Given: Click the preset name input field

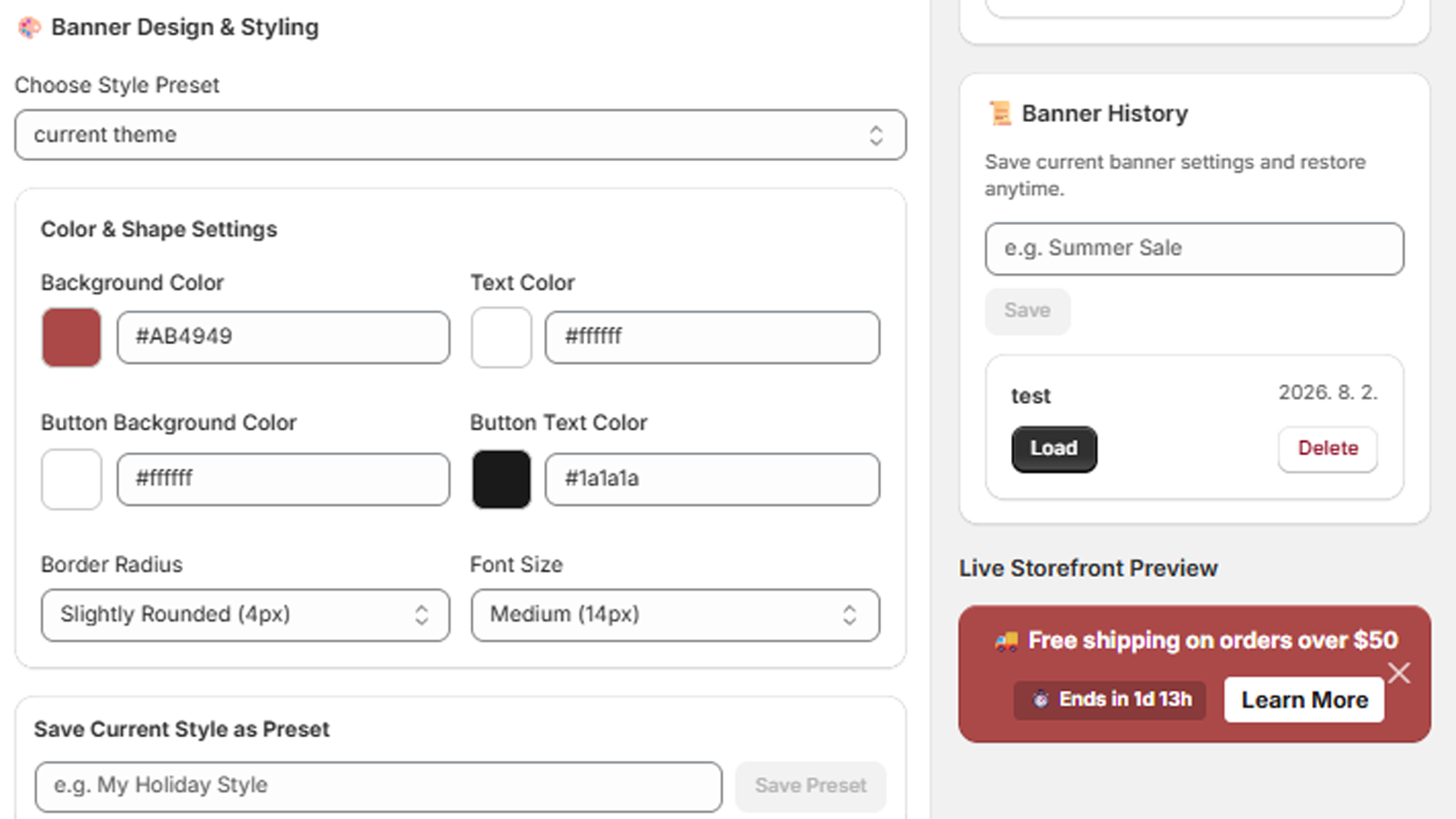Looking at the screenshot, I should pyautogui.click(x=379, y=787).
